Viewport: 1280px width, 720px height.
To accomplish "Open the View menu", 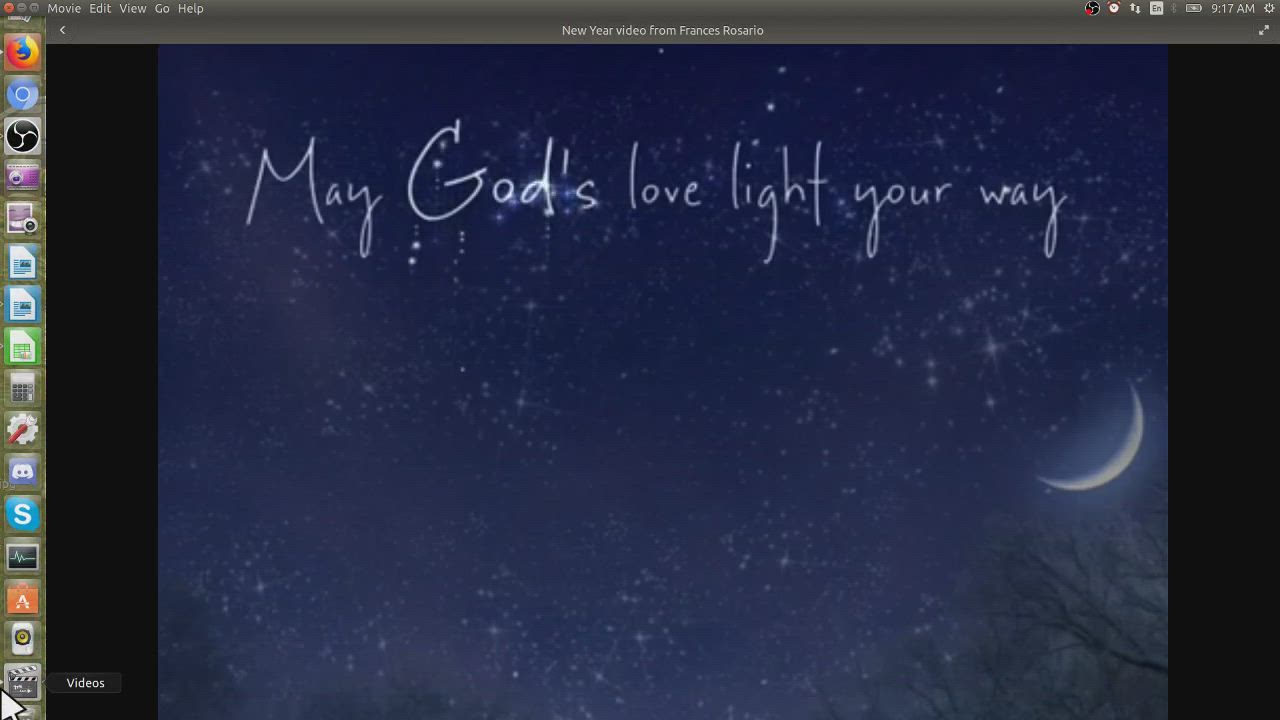I will coord(132,8).
